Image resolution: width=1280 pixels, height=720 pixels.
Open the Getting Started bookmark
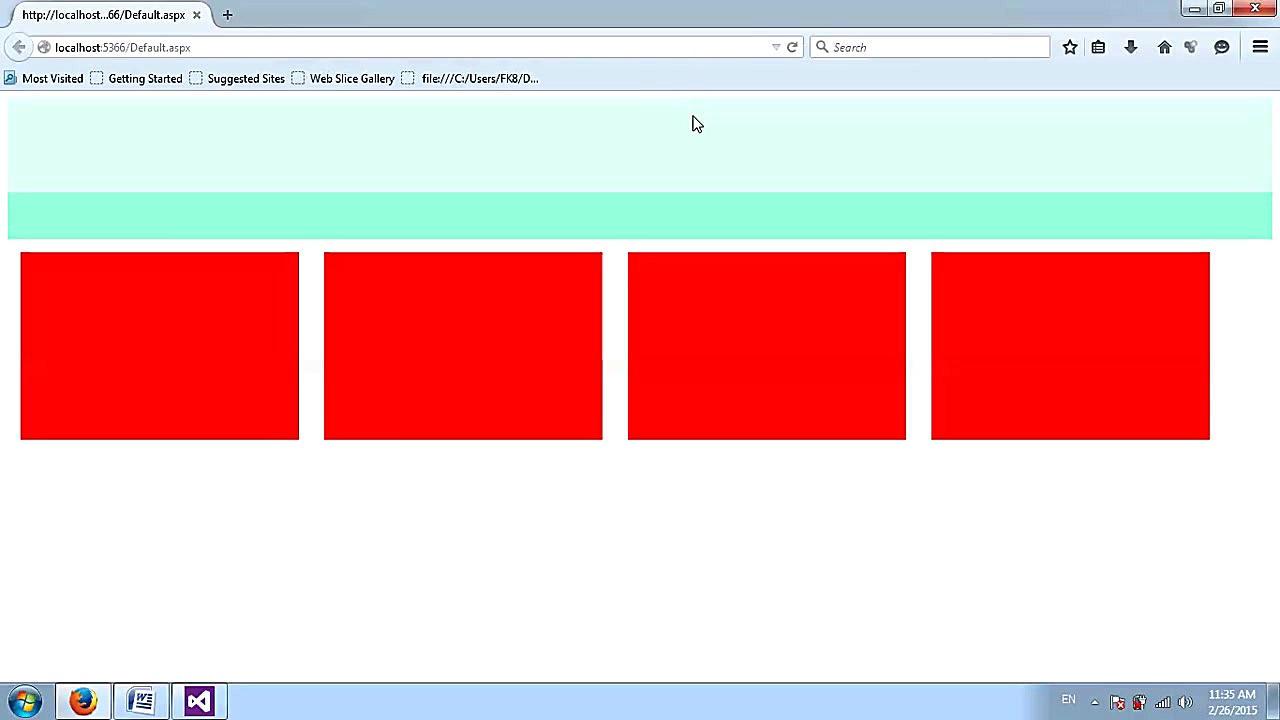[x=136, y=78]
